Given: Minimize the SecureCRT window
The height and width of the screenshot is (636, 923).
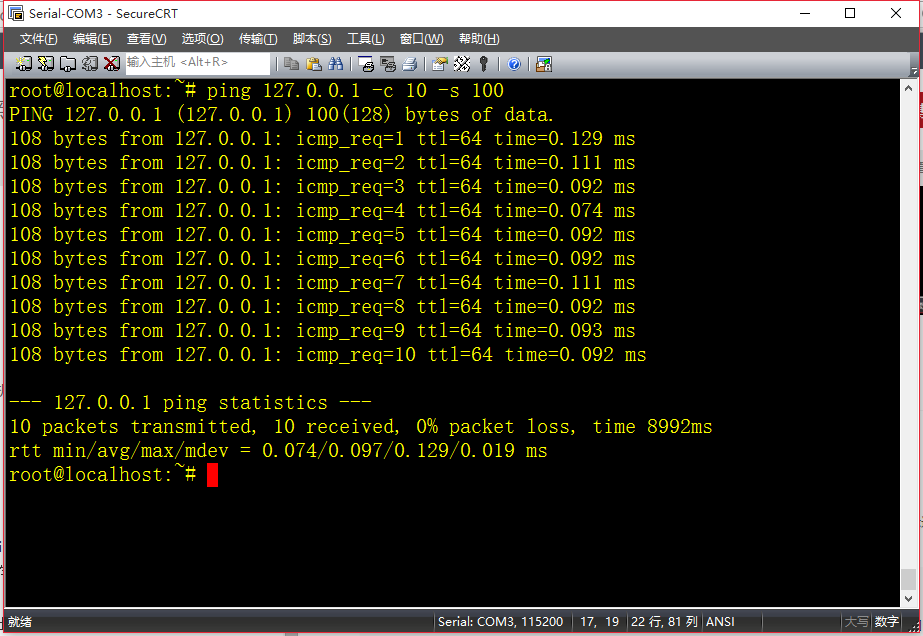Looking at the screenshot, I should (805, 13).
